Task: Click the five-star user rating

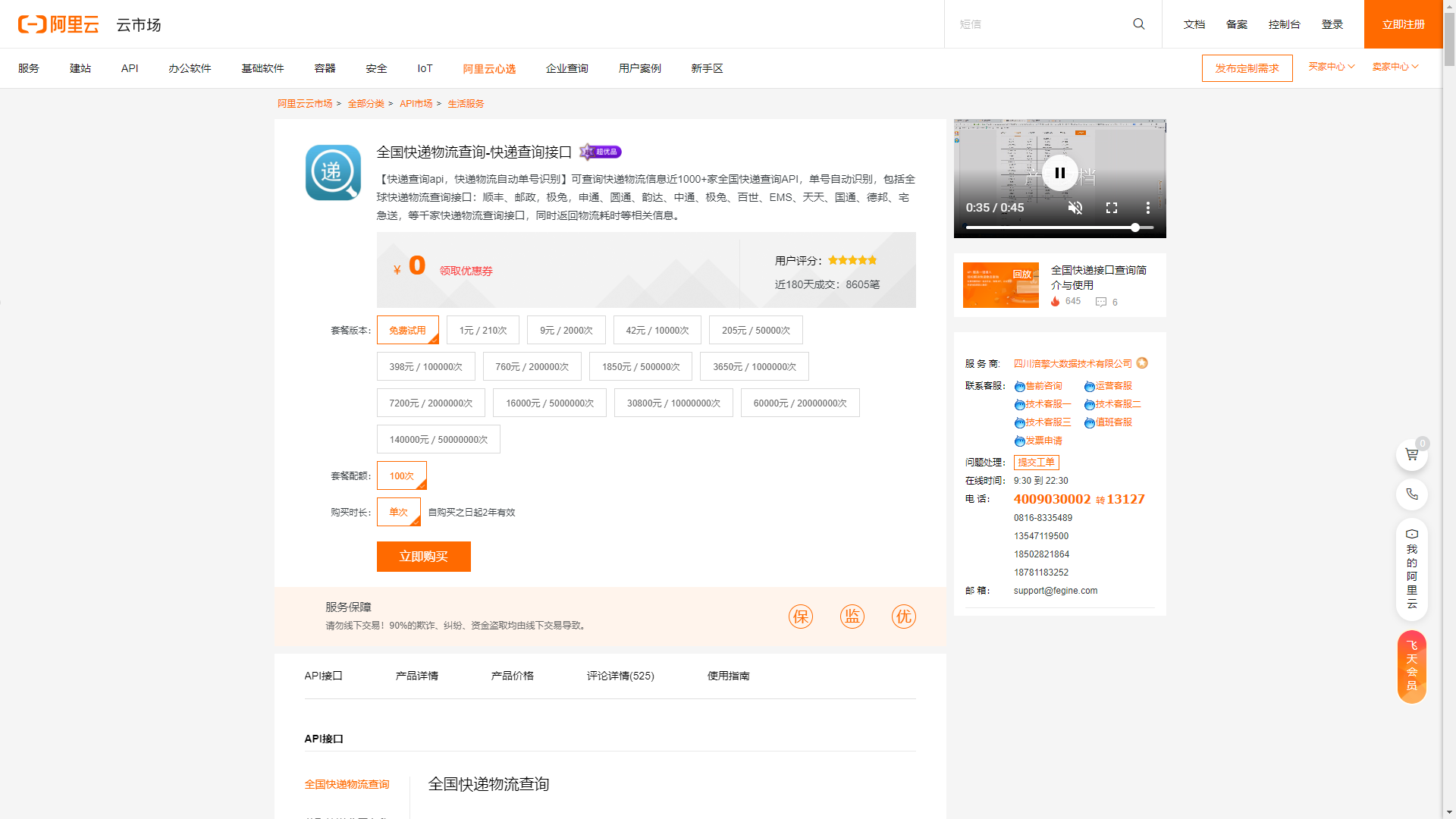Action: [x=852, y=260]
